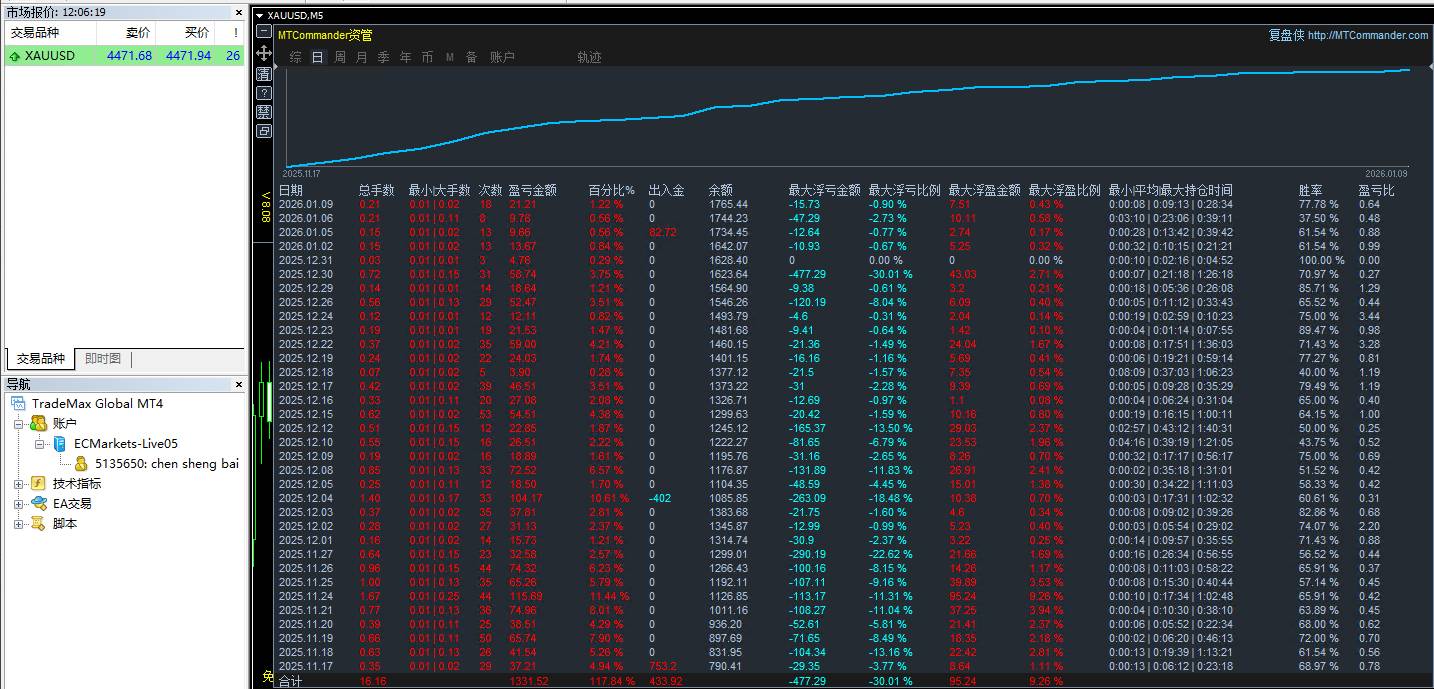
Task: Click the user icon beside 5135650
Action: [81, 464]
